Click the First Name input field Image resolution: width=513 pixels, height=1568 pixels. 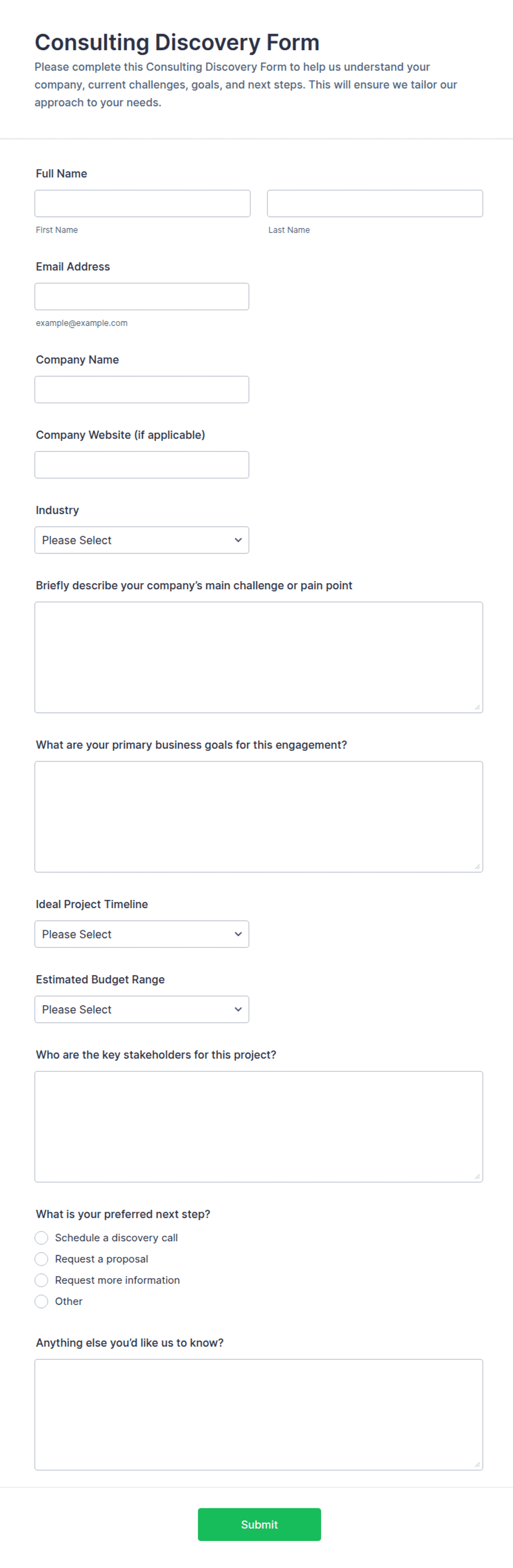pos(142,203)
